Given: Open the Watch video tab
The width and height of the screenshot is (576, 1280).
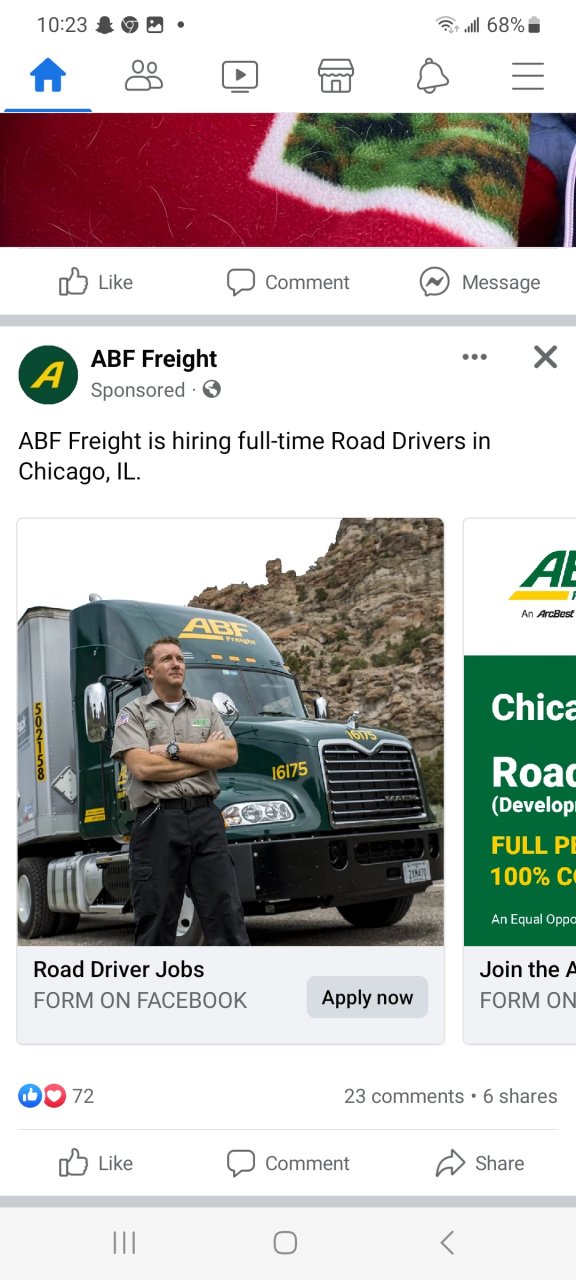Looking at the screenshot, I should coord(240,76).
